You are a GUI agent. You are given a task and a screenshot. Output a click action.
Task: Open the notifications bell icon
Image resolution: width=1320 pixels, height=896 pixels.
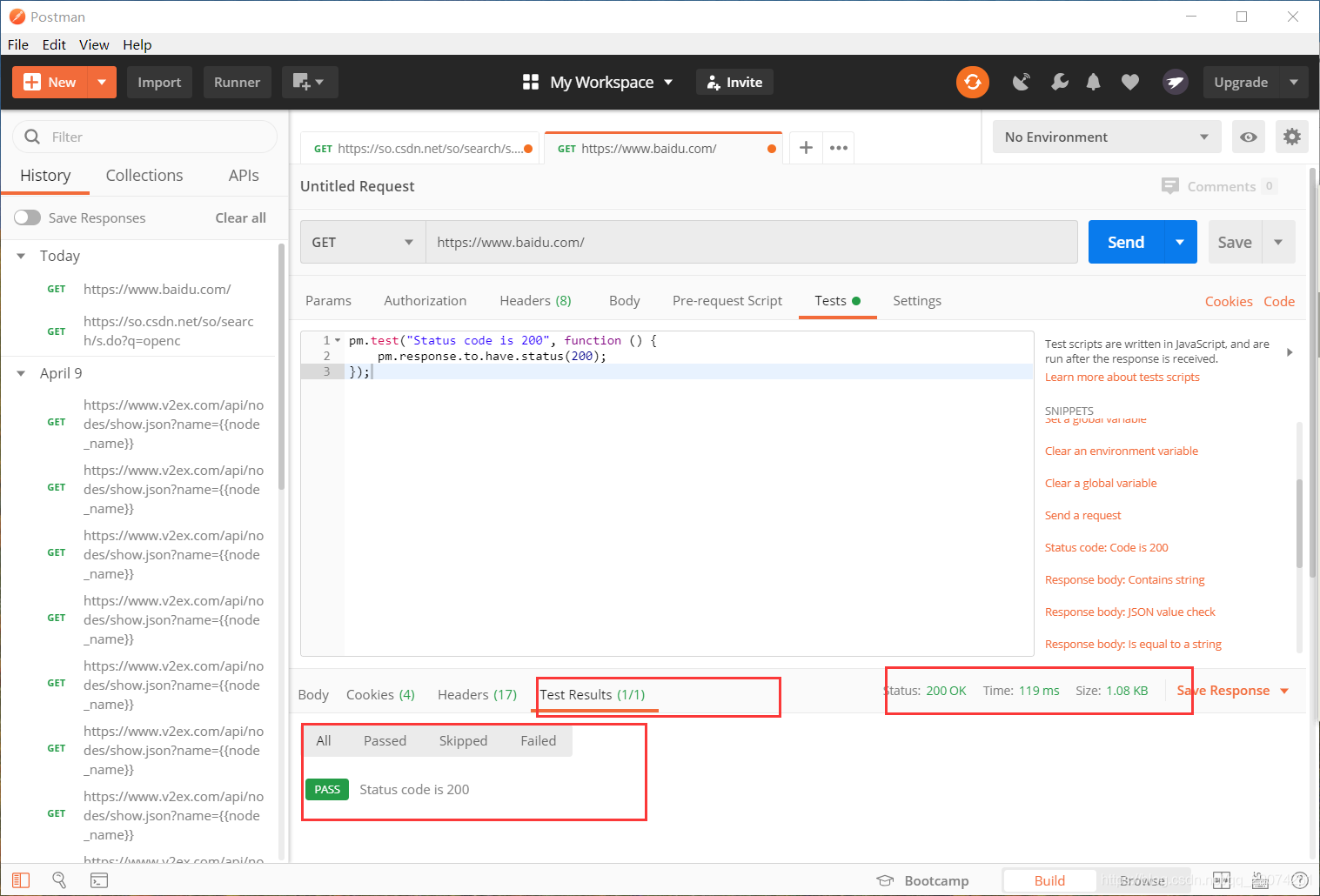[1094, 82]
